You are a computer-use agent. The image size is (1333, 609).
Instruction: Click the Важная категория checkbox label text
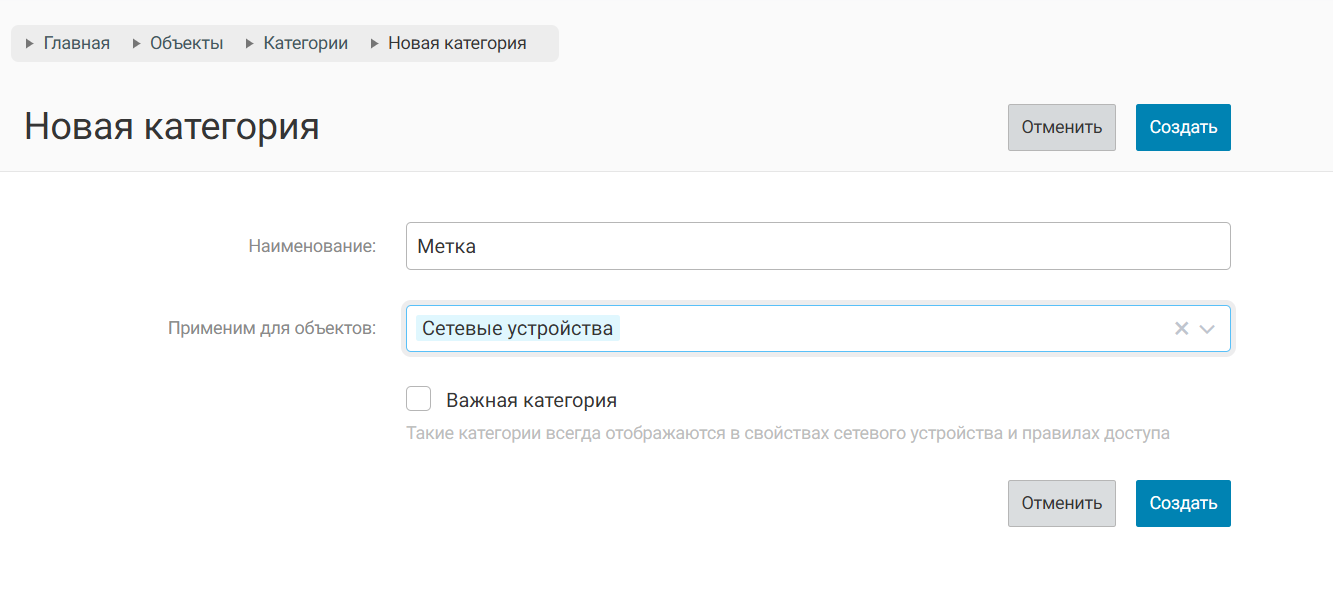531,401
